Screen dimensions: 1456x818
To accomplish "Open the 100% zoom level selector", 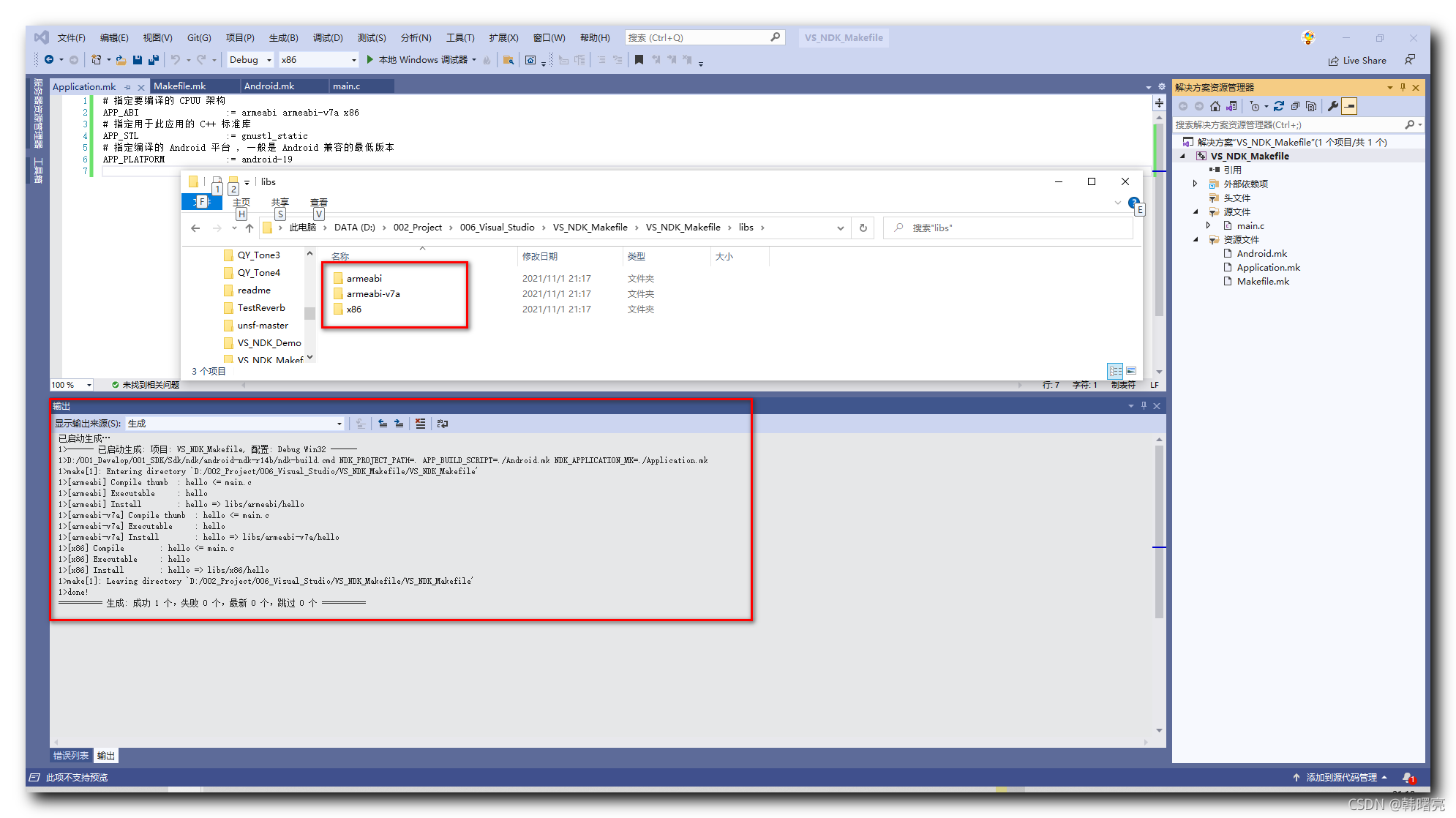I will 70,384.
